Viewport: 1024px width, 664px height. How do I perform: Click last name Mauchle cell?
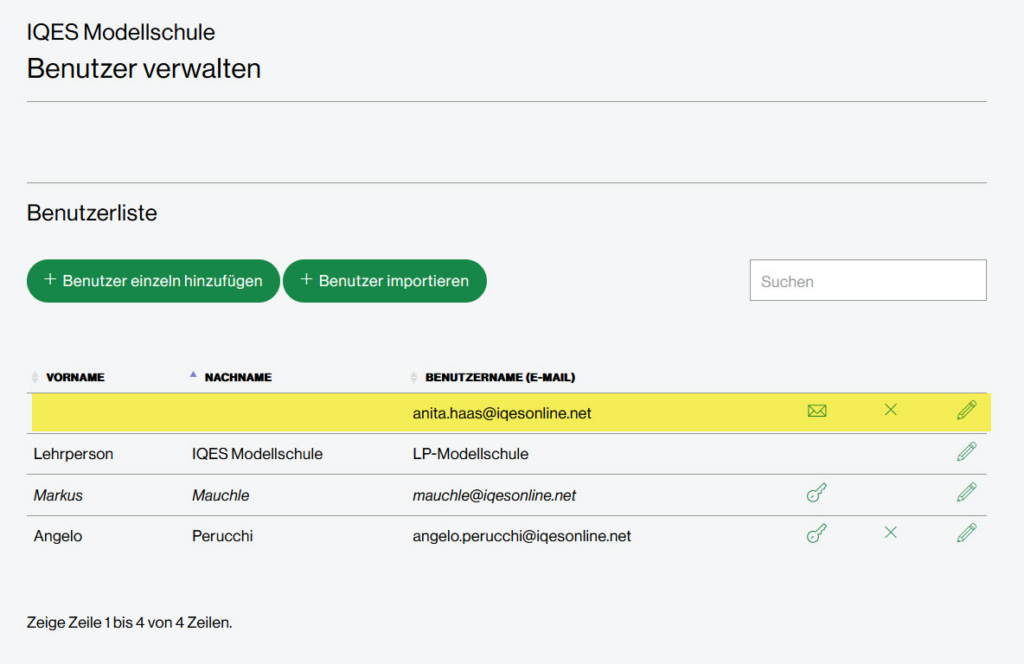220,496
